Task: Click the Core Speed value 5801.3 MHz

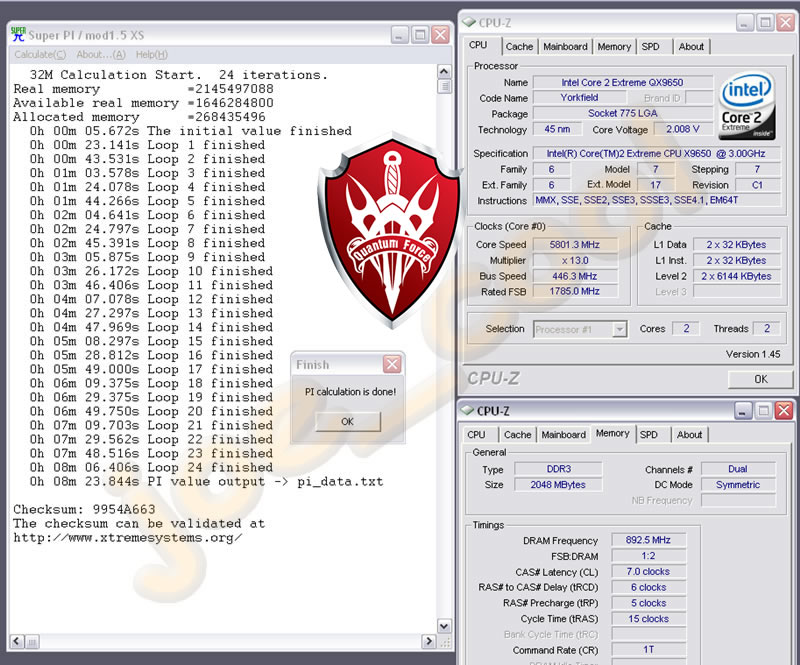Action: [575, 244]
